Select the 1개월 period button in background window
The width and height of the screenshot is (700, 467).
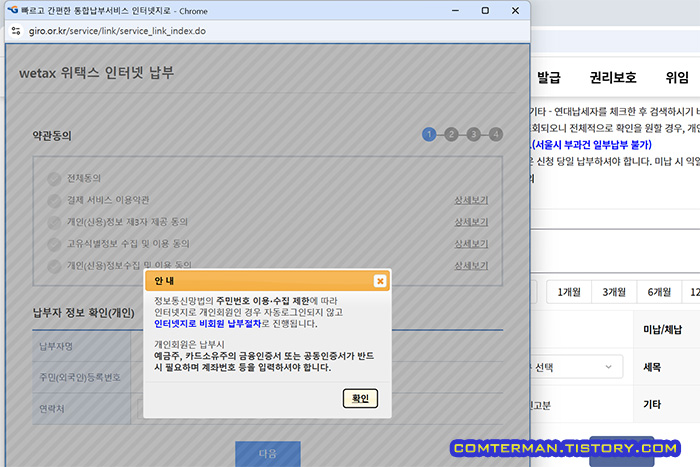(569, 292)
